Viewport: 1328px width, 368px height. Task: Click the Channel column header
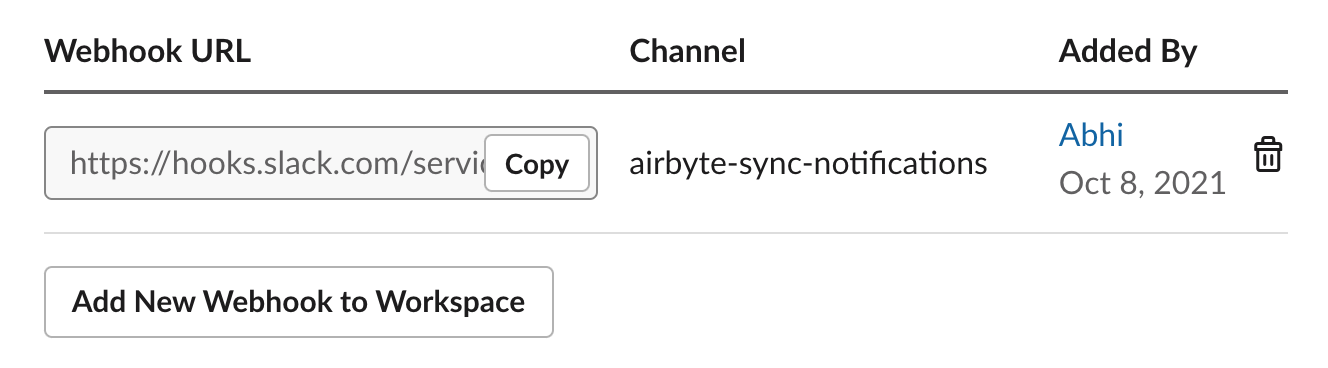(688, 52)
